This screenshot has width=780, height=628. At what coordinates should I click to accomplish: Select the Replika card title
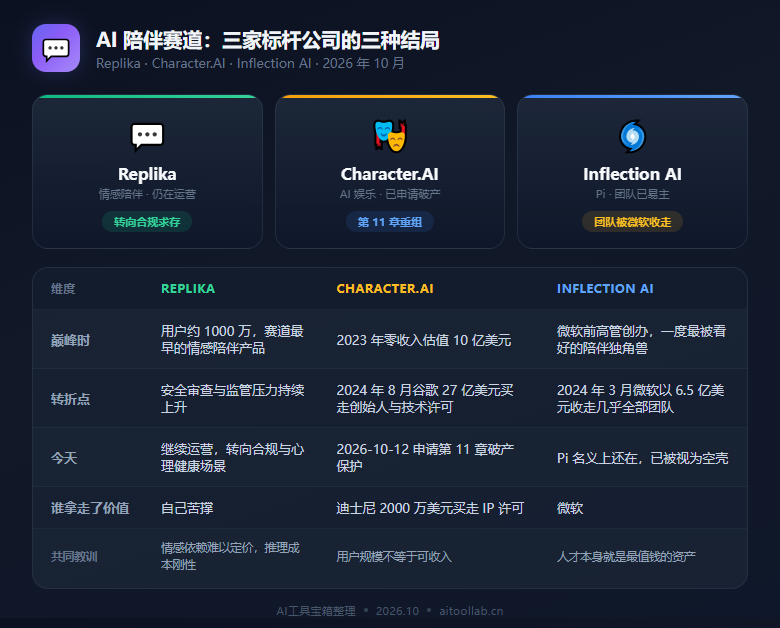click(147, 174)
